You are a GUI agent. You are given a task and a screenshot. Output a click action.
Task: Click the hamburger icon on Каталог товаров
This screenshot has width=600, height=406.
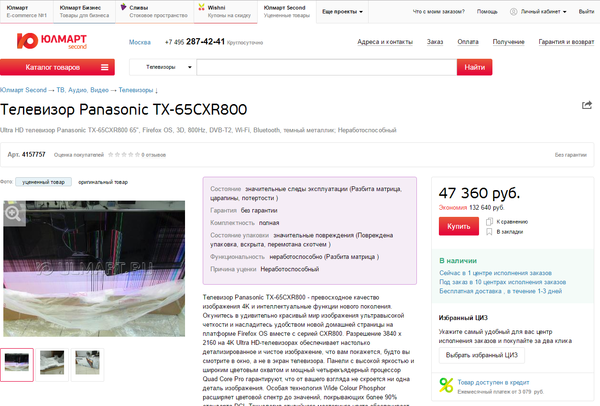click(x=104, y=67)
